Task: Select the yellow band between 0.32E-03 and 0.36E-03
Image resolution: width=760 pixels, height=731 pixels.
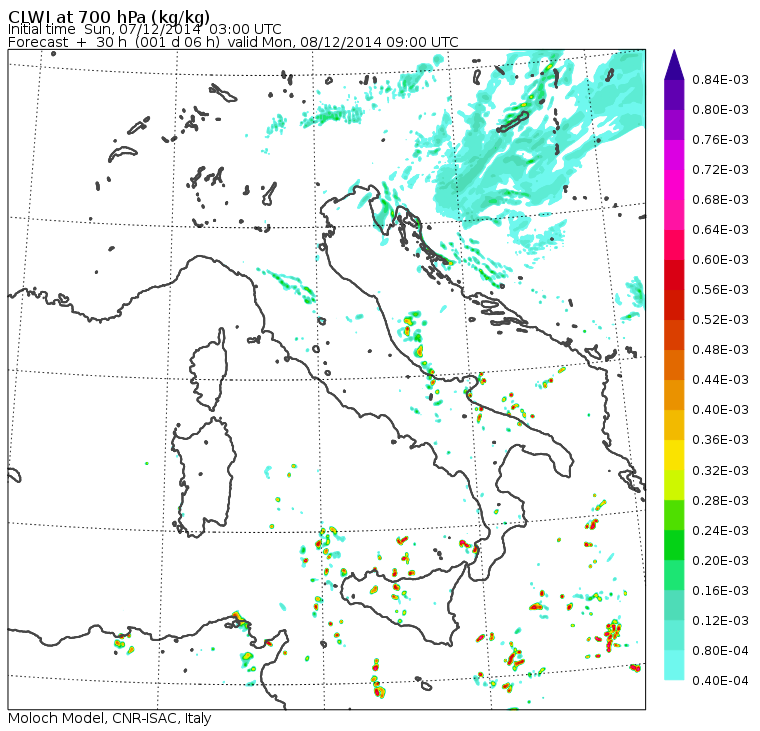Action: 674,455
